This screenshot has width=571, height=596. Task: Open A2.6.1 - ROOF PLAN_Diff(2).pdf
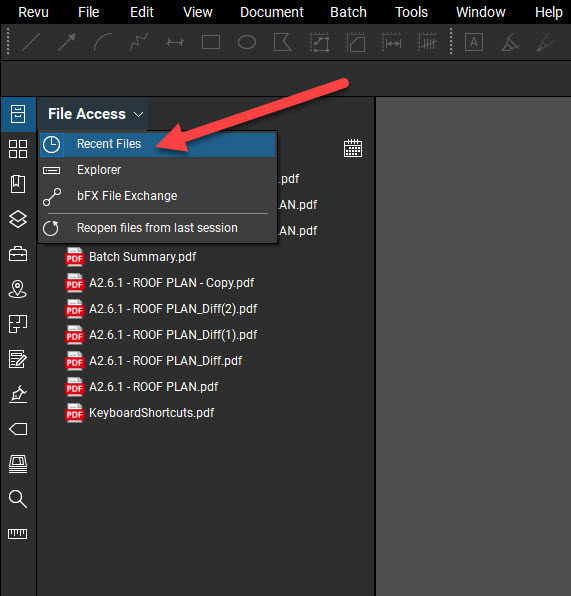(x=161, y=309)
